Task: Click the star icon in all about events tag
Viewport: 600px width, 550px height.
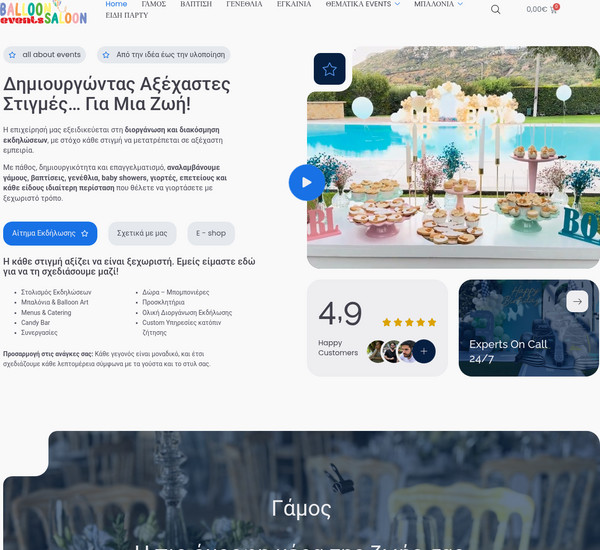Action: 12,55
